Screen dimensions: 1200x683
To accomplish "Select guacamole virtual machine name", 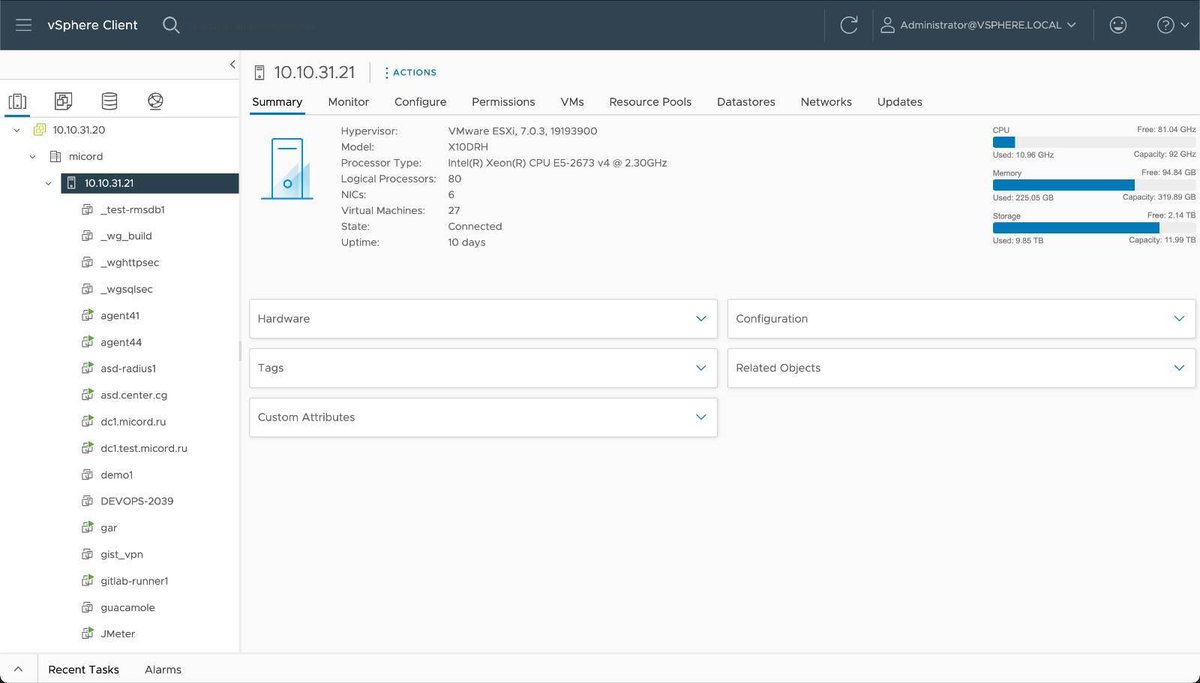I will pos(128,607).
